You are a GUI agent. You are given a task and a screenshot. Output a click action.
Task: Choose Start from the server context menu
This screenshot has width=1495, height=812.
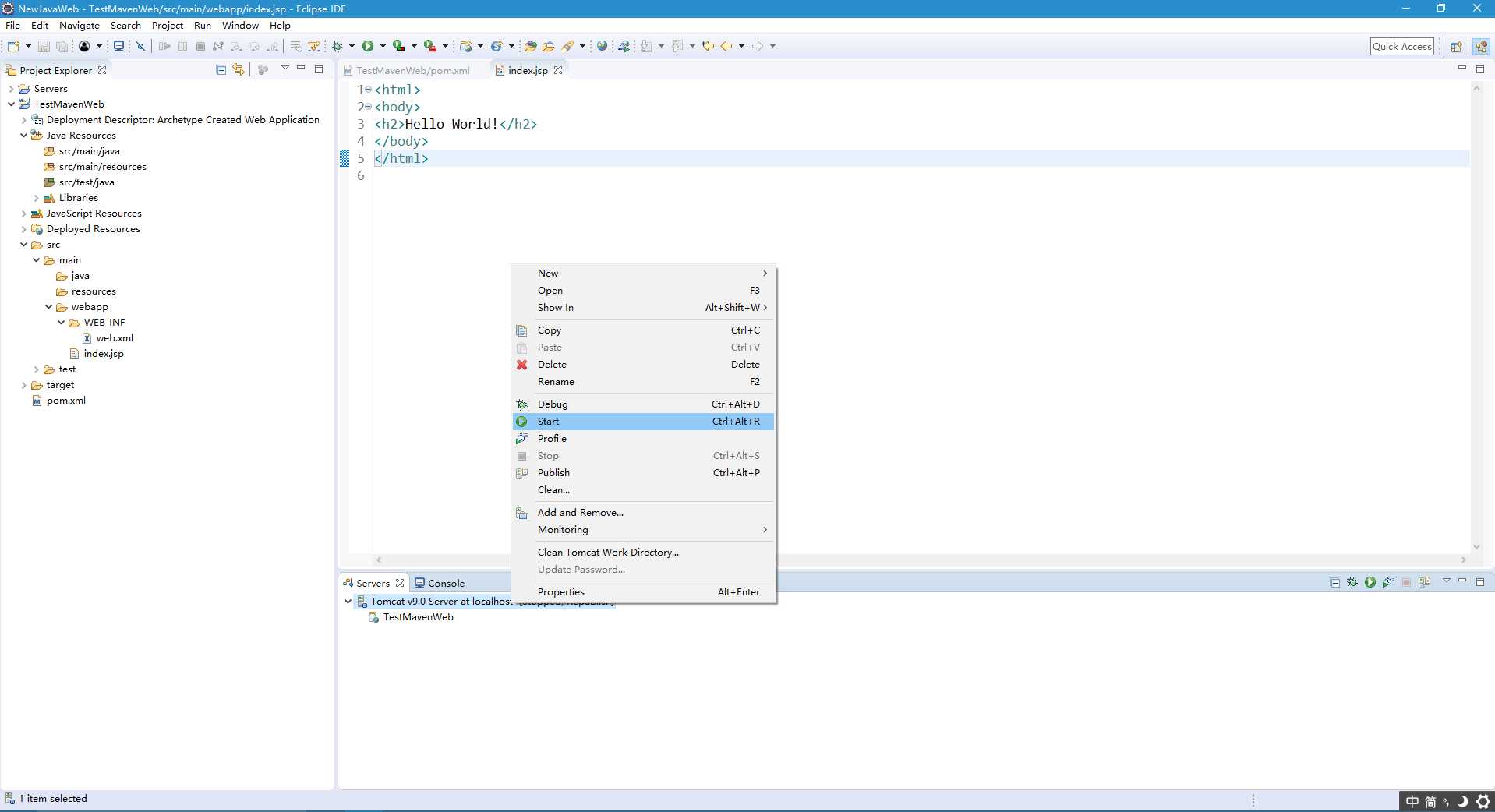(548, 422)
